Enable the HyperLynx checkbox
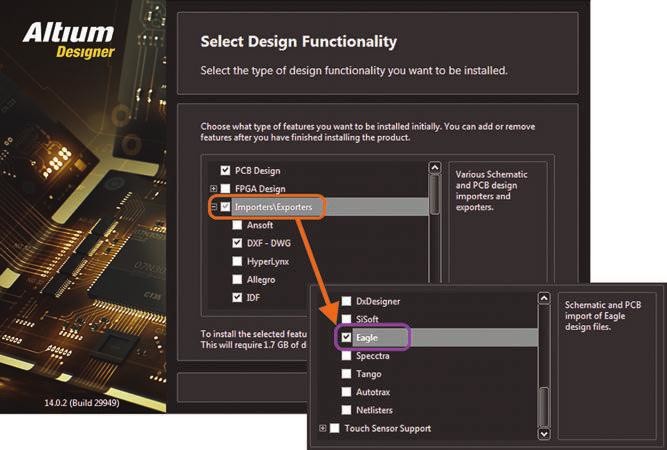This screenshot has width=667, height=450. 237,261
